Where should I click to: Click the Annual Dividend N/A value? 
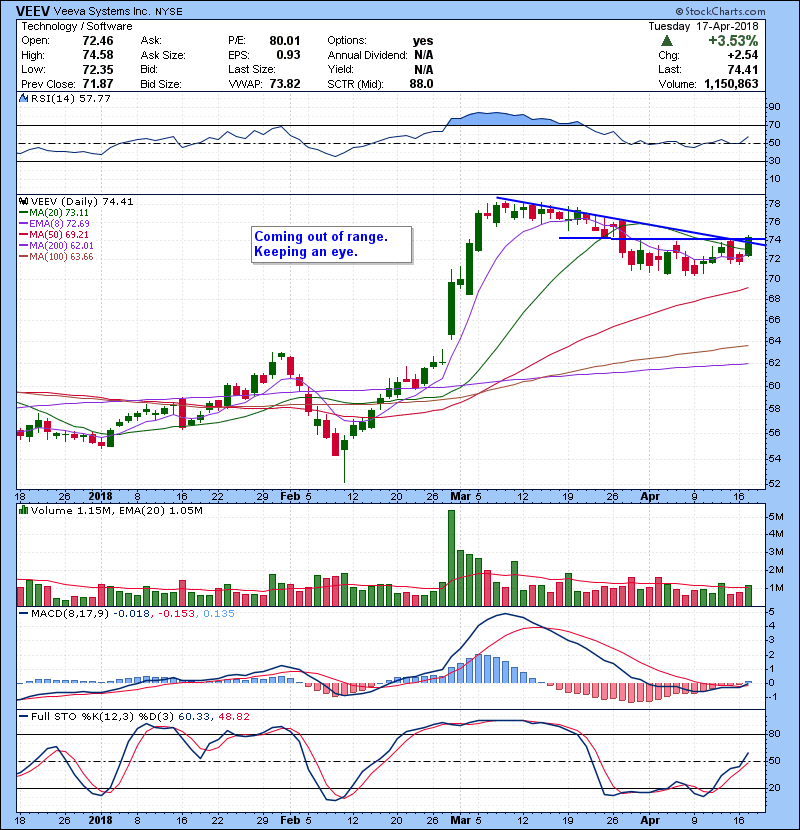(x=424, y=55)
